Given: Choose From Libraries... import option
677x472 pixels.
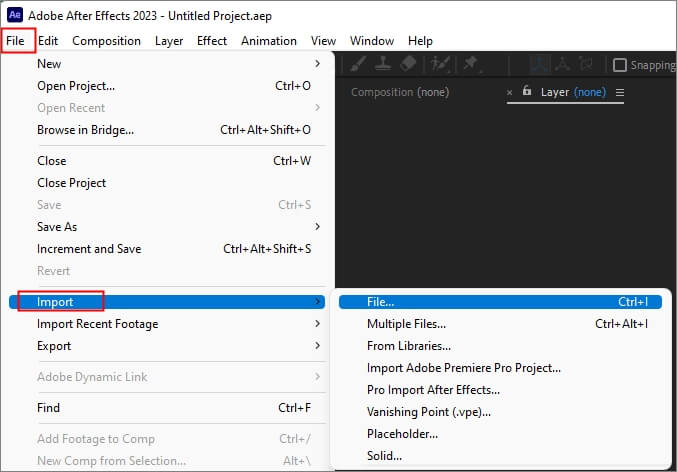Looking at the screenshot, I should coord(500,346).
